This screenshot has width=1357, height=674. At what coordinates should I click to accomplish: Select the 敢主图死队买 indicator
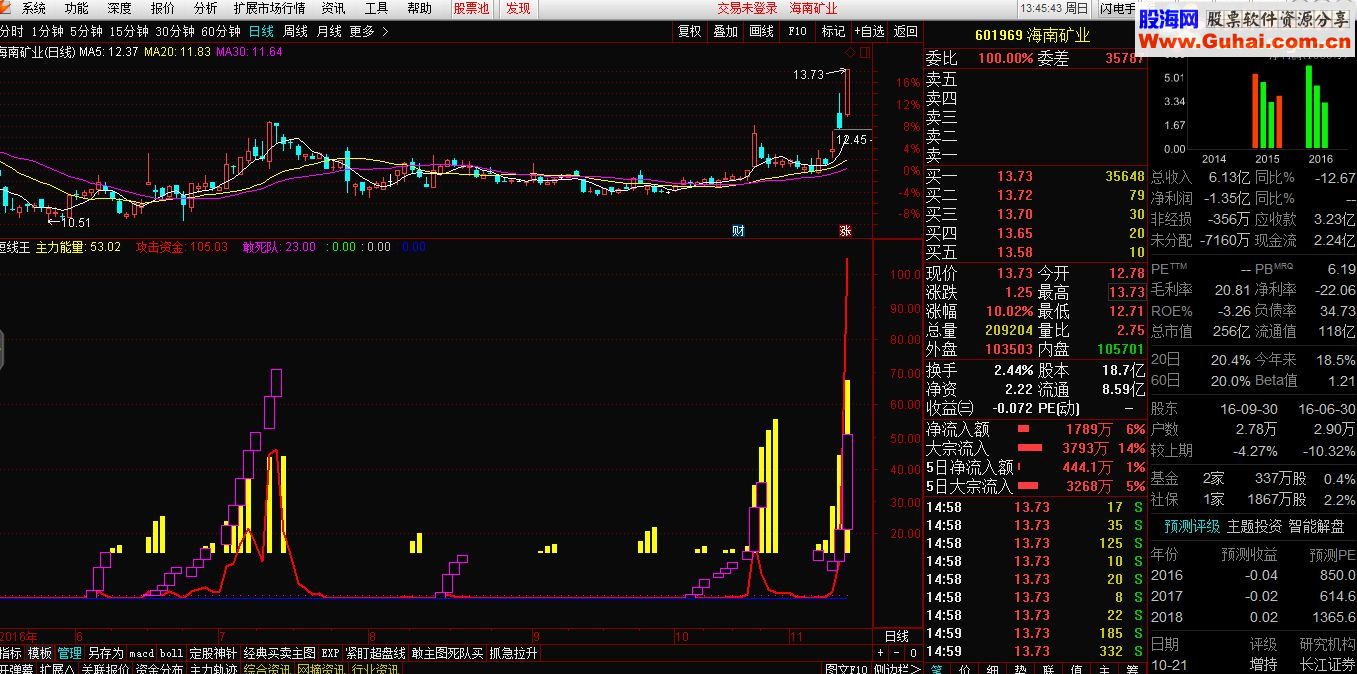coord(448,653)
